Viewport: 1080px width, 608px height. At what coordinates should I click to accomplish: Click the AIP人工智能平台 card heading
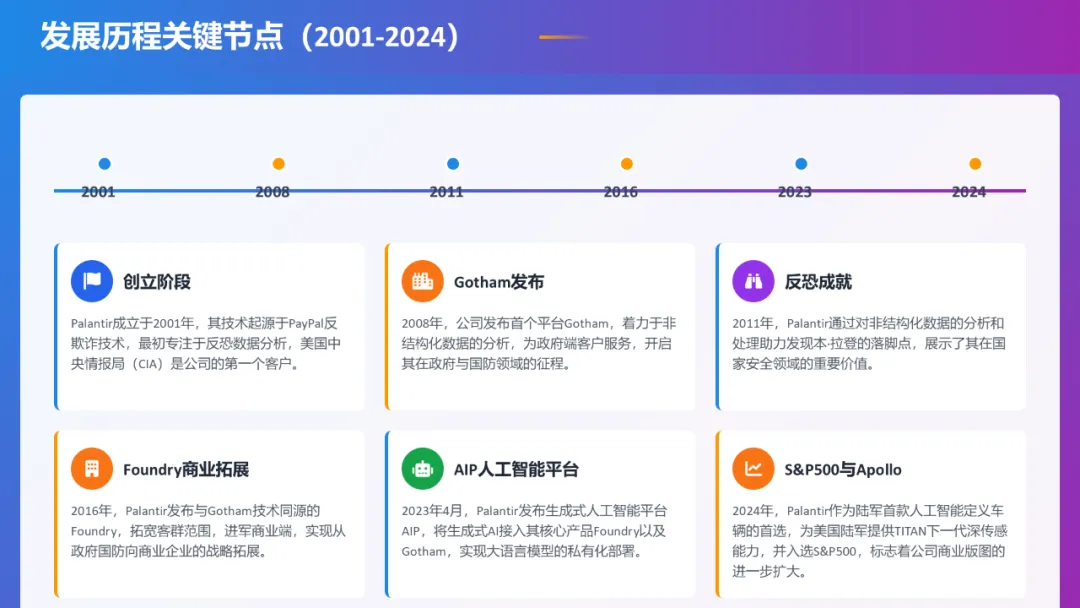[x=516, y=470]
